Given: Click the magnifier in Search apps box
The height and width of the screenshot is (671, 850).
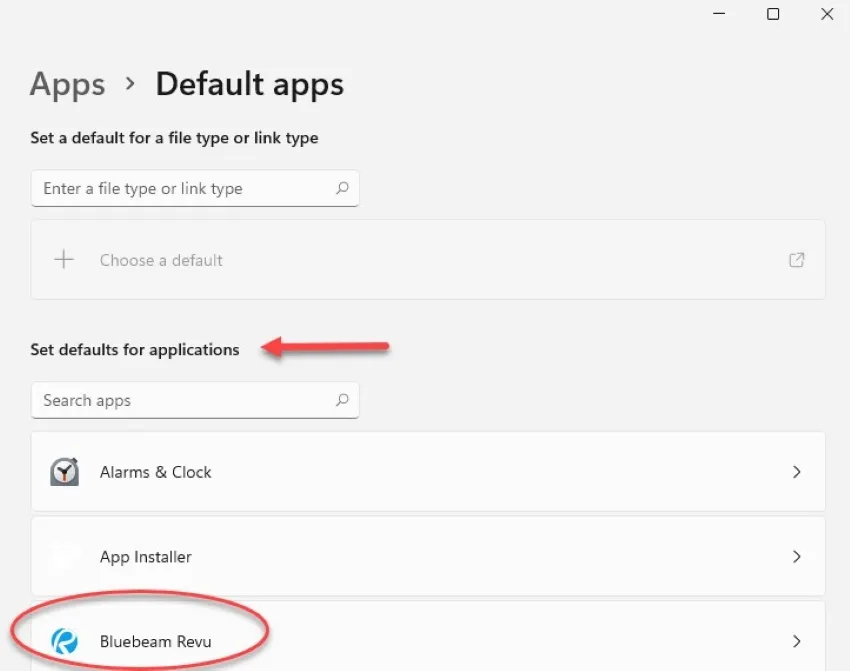Looking at the screenshot, I should 342,400.
